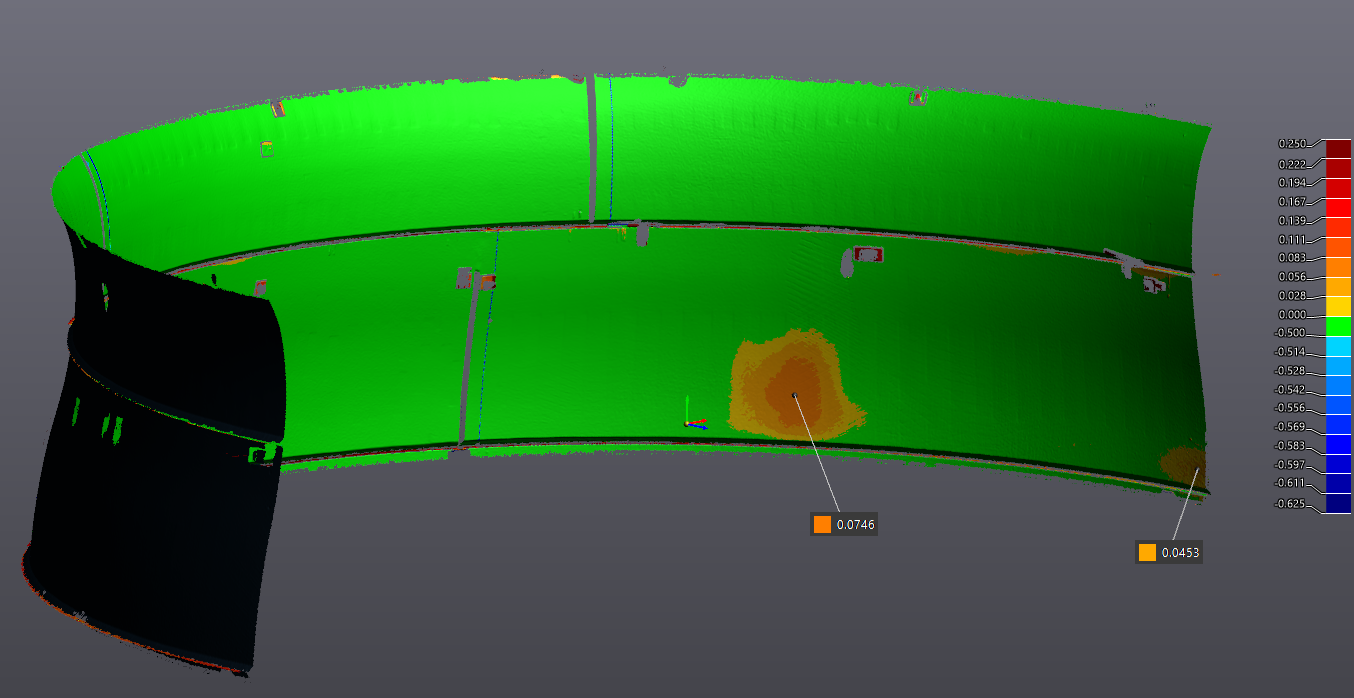This screenshot has height=698, width=1354.
Task: Click the green band in the color legend
Action: [x=1338, y=326]
